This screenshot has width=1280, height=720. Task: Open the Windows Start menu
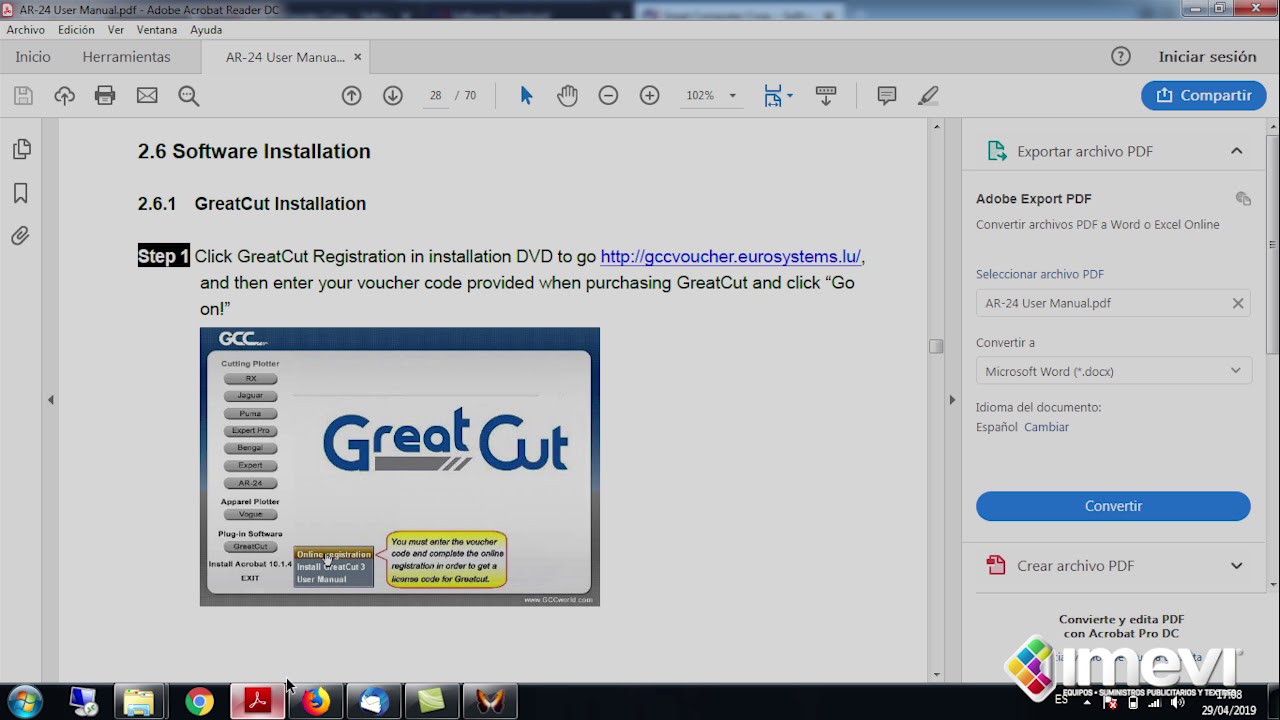24,702
